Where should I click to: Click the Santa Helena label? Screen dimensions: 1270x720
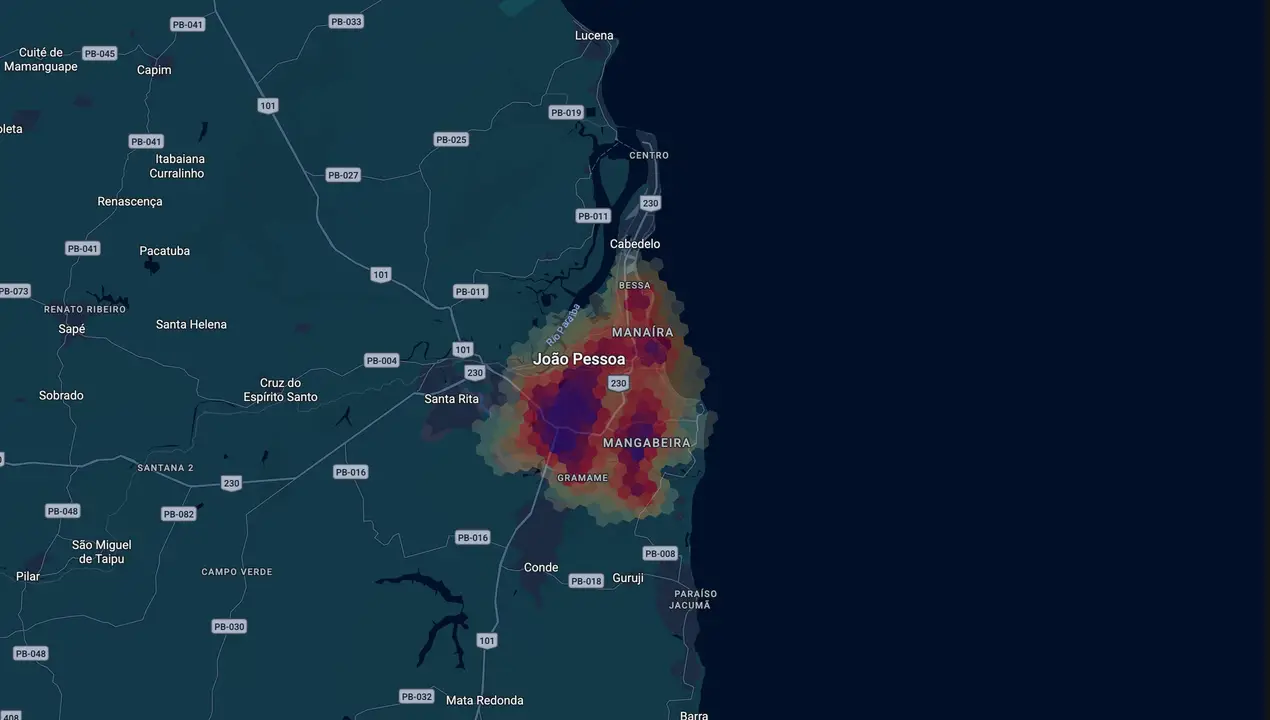[x=191, y=325]
